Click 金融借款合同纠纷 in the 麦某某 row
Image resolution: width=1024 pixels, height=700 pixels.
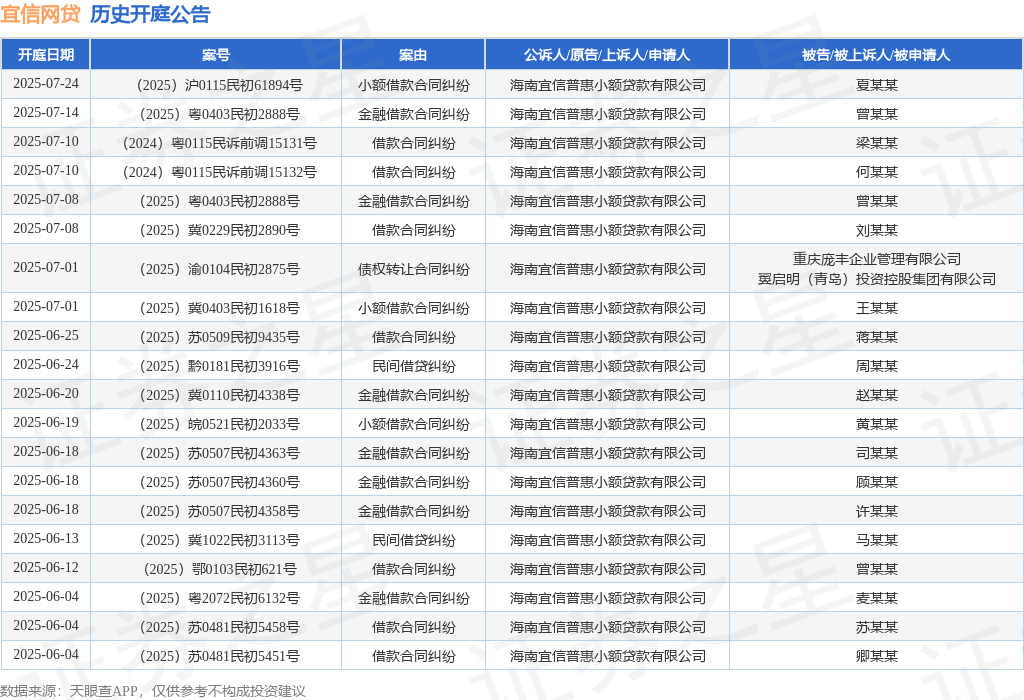(x=413, y=597)
